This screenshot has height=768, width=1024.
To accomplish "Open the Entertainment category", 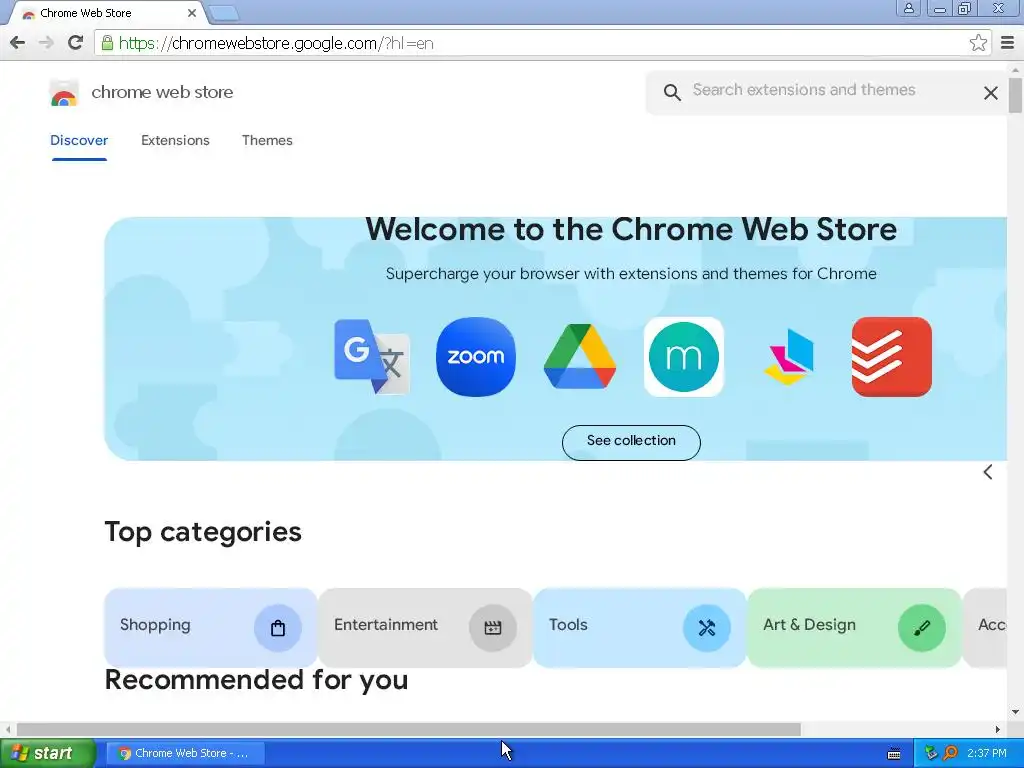I will [425, 628].
